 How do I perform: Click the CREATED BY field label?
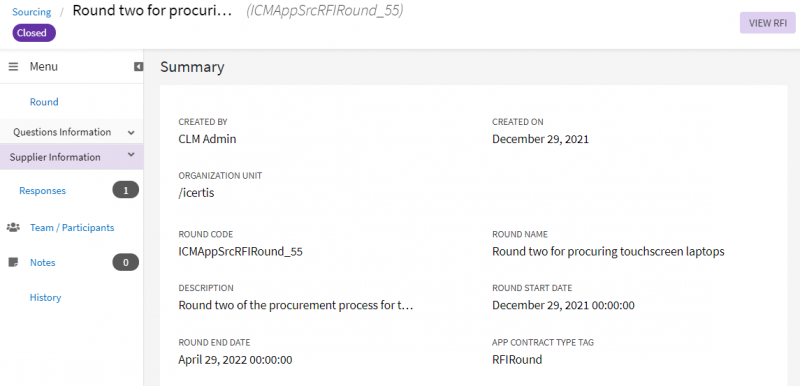(x=203, y=122)
